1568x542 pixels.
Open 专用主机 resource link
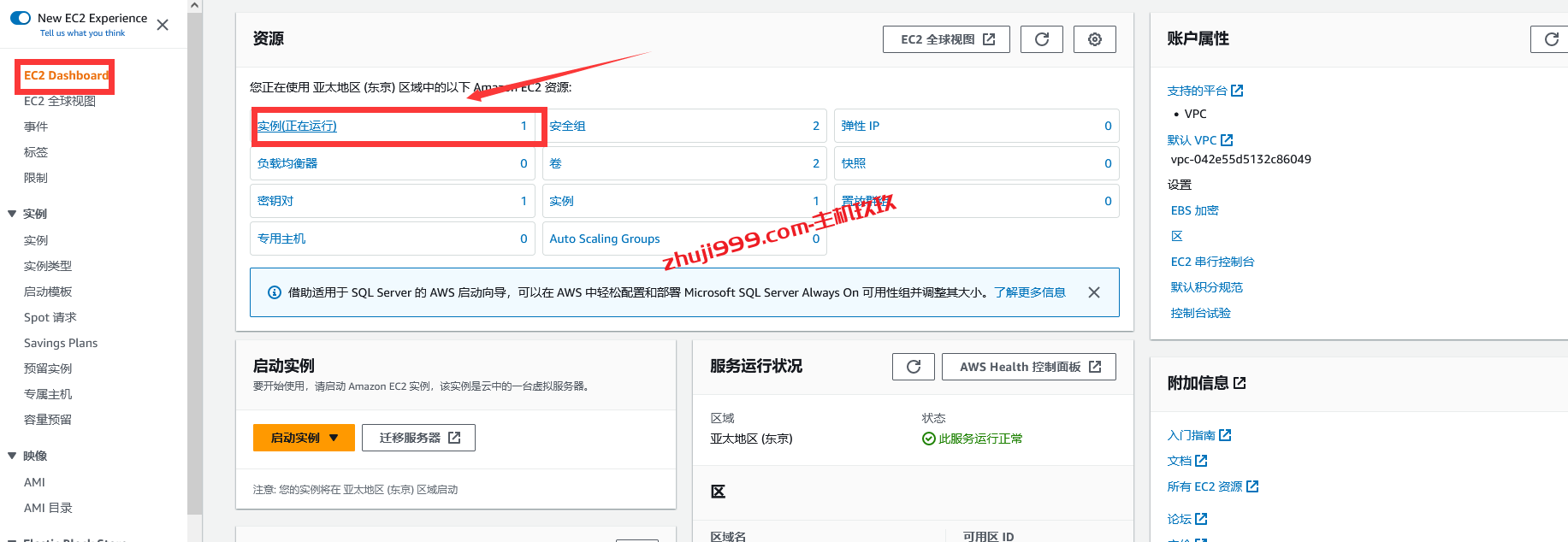coord(281,239)
